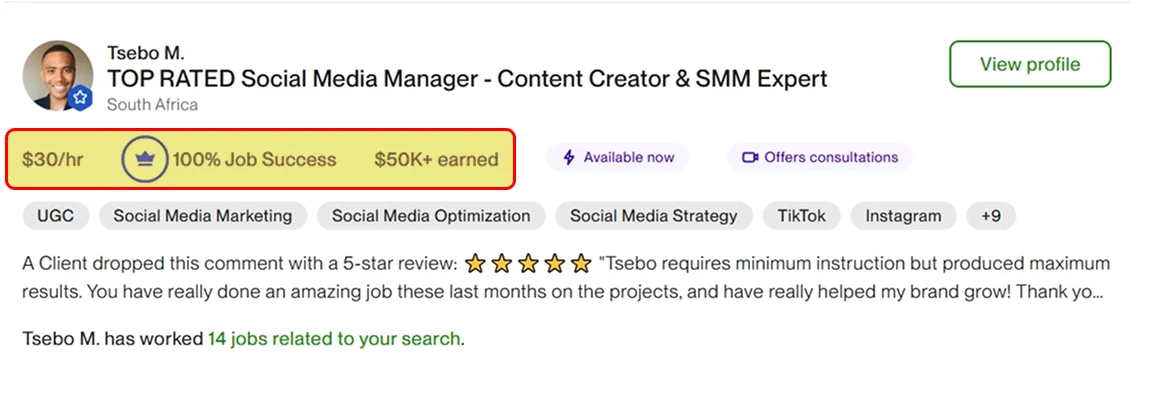The height and width of the screenshot is (407, 1170).
Task: Click the first gold star in the review
Action: pyautogui.click(x=476, y=264)
